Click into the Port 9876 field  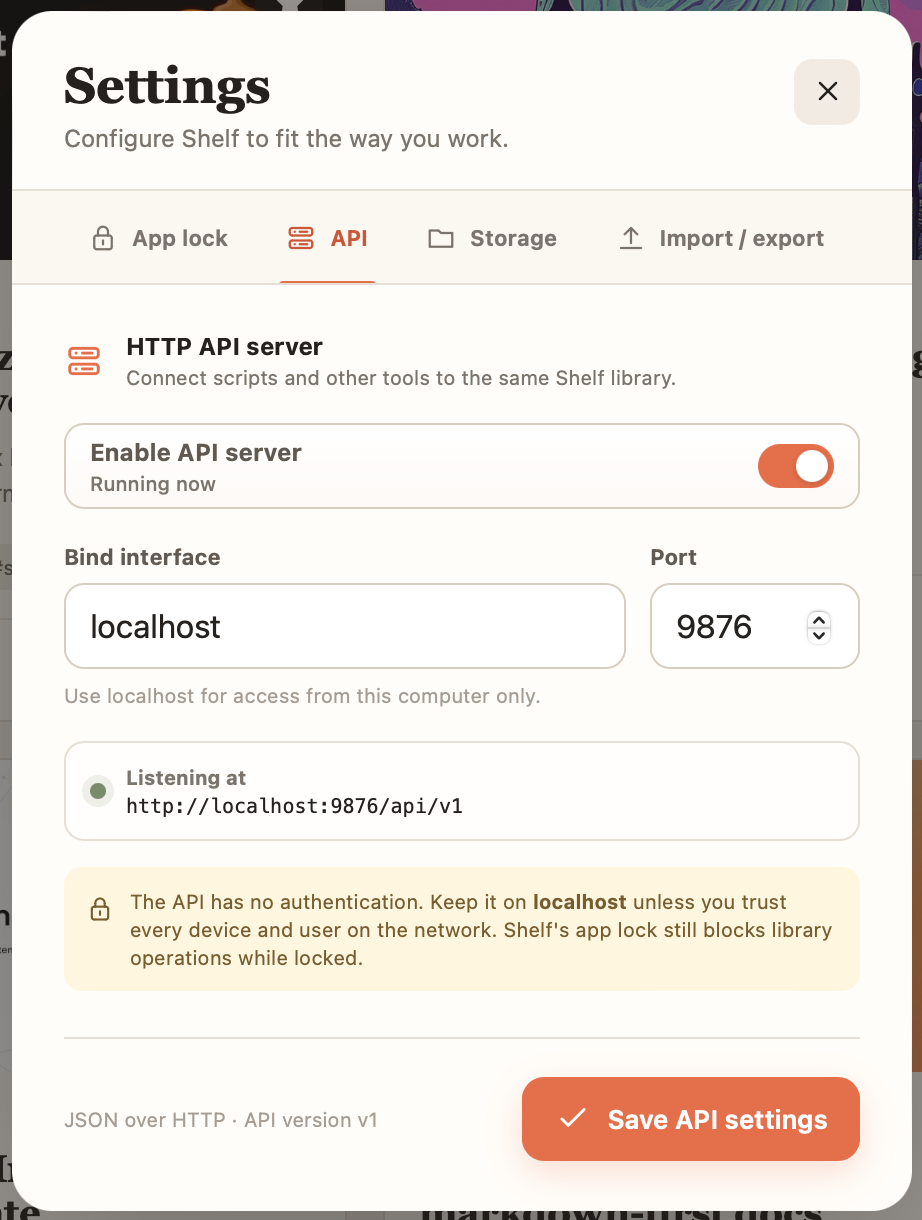coord(755,626)
